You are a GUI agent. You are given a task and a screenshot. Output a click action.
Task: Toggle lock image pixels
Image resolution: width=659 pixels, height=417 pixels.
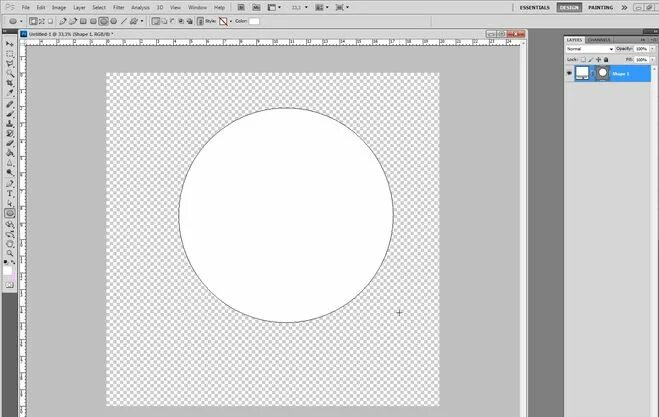point(590,60)
